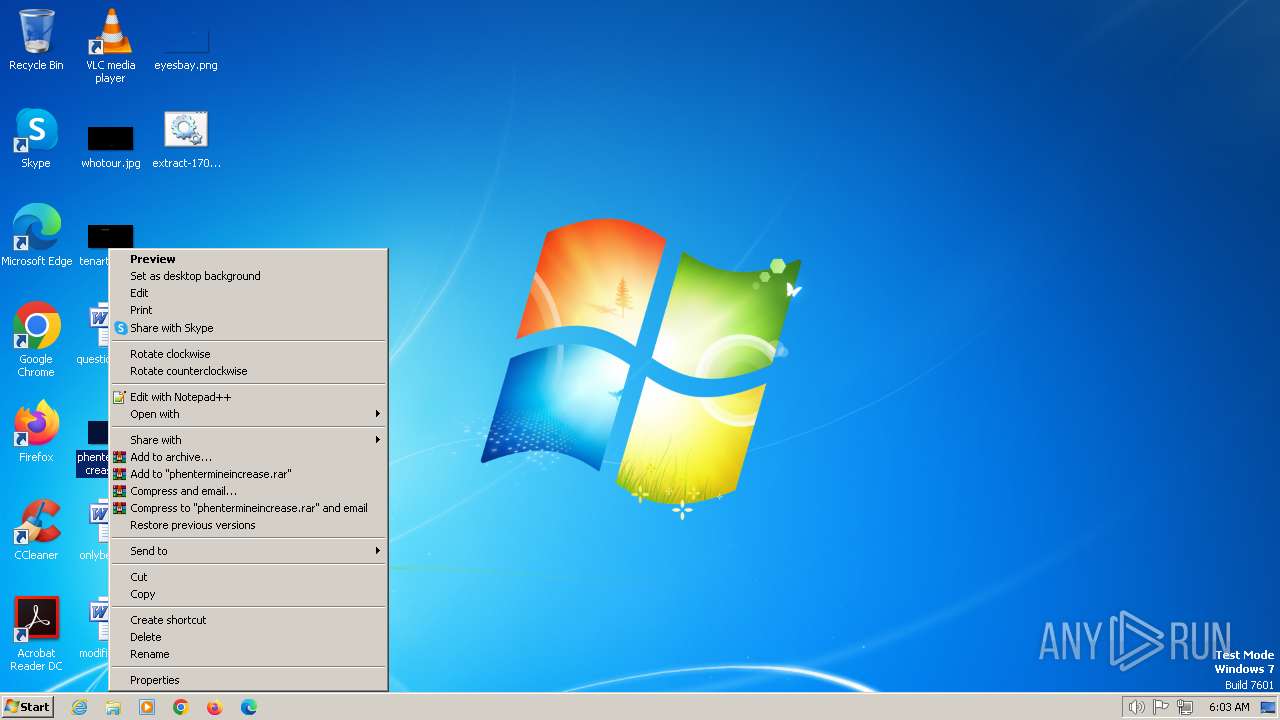
Task: Click the clock showing 6:03 AM
Action: [x=1229, y=707]
